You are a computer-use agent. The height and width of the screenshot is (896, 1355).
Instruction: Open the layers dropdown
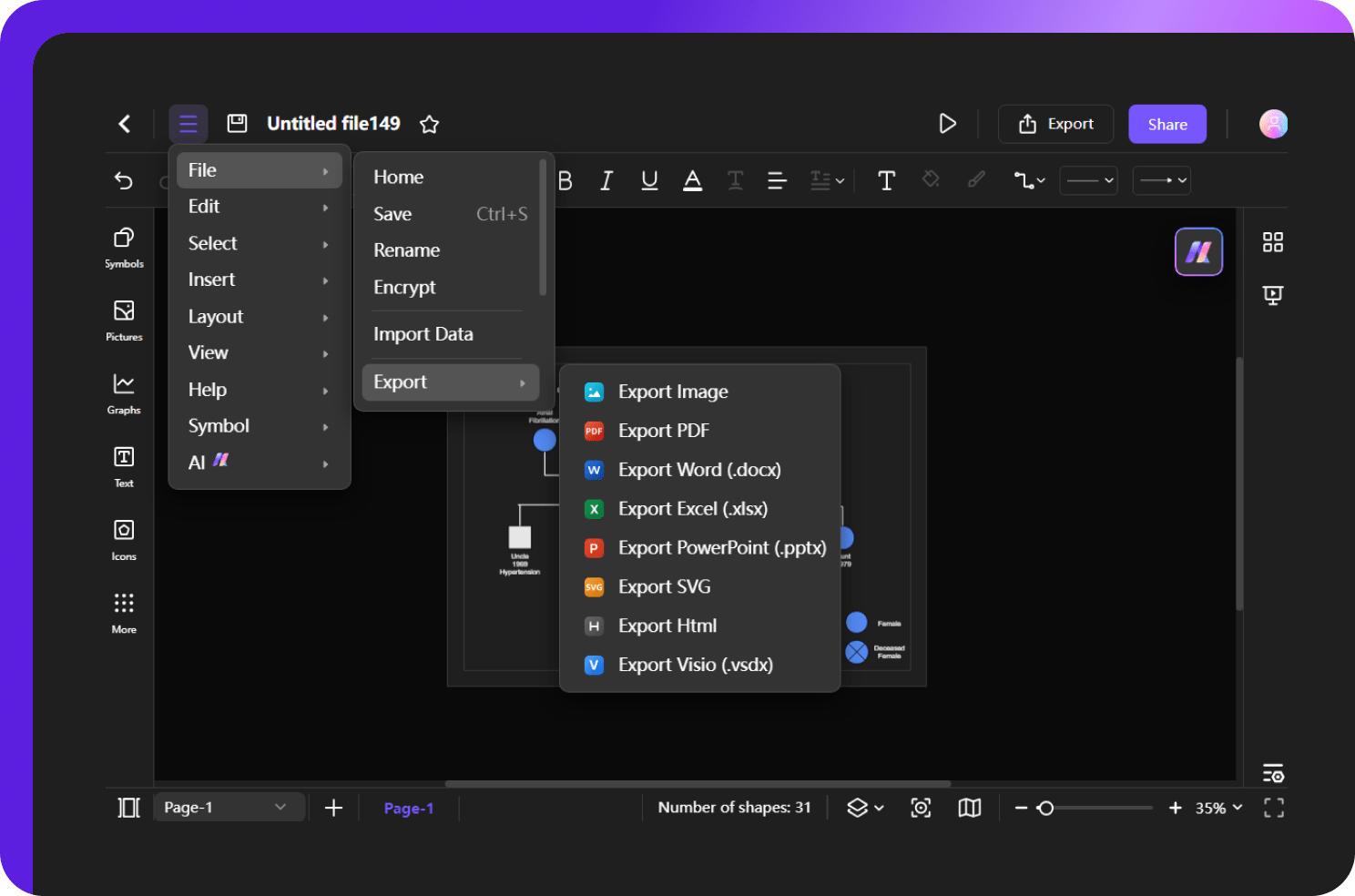point(865,808)
